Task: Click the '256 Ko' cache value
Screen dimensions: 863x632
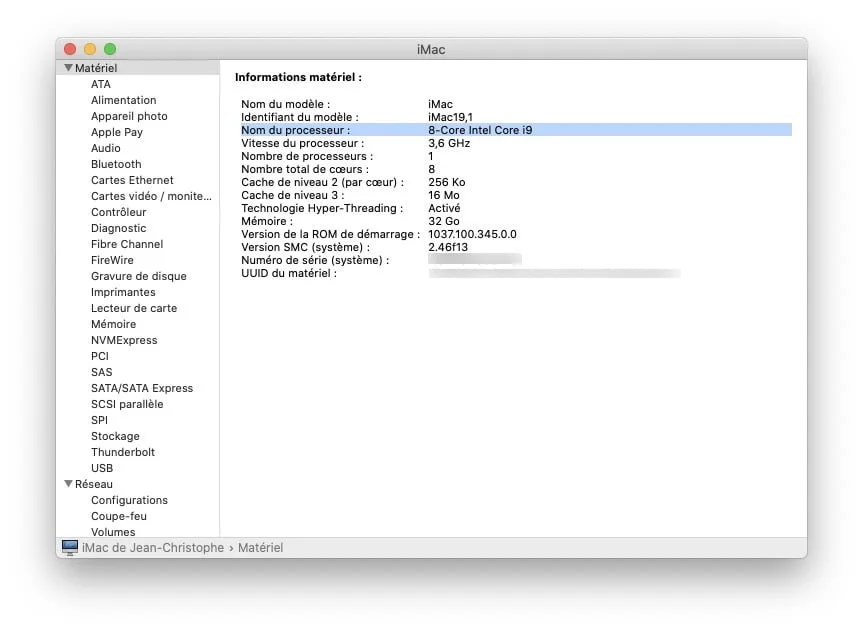Action: pos(446,182)
